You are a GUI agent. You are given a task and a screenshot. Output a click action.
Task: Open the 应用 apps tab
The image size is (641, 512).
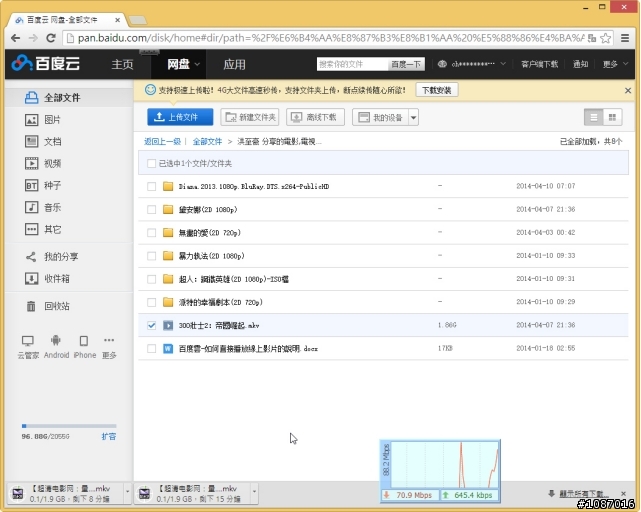234,64
